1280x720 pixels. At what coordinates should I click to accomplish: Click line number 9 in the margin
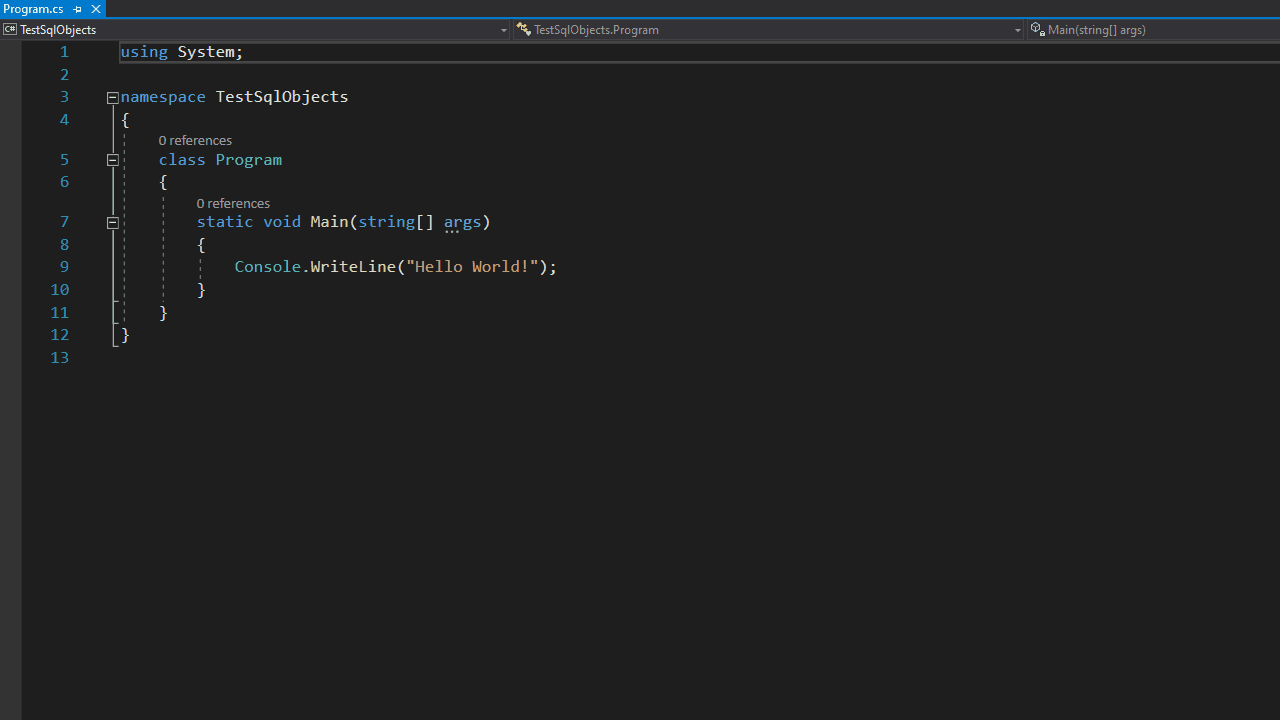pyautogui.click(x=64, y=267)
